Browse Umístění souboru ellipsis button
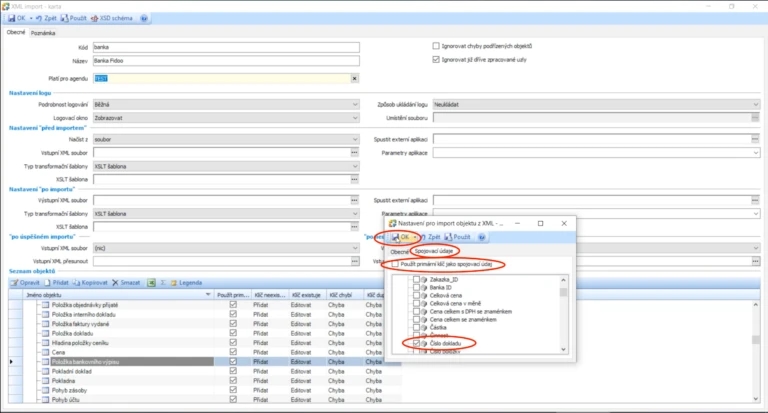Image resolution: width=768 pixels, height=413 pixels. 755,118
